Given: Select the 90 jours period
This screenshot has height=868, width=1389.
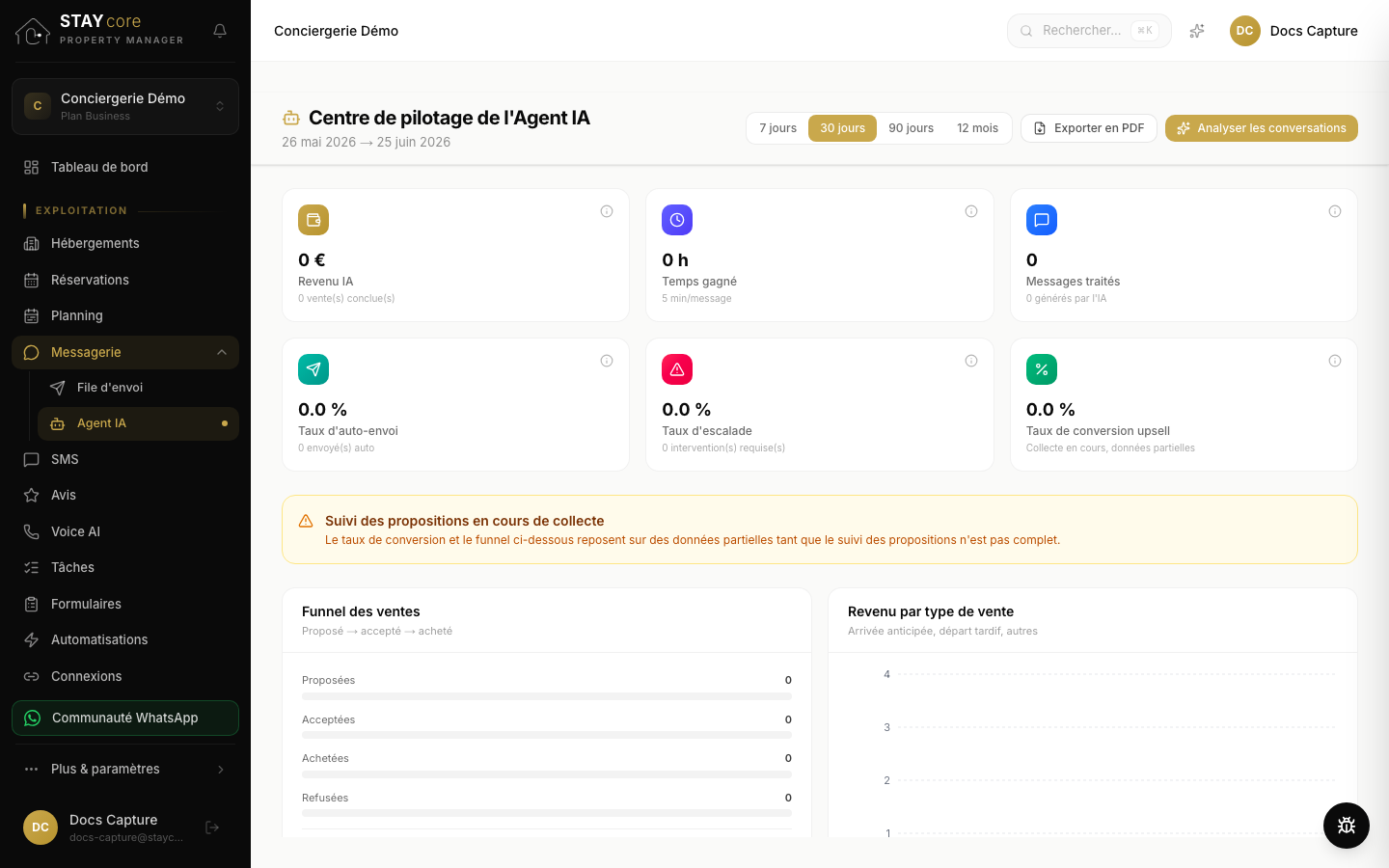Looking at the screenshot, I should pyautogui.click(x=911, y=128).
